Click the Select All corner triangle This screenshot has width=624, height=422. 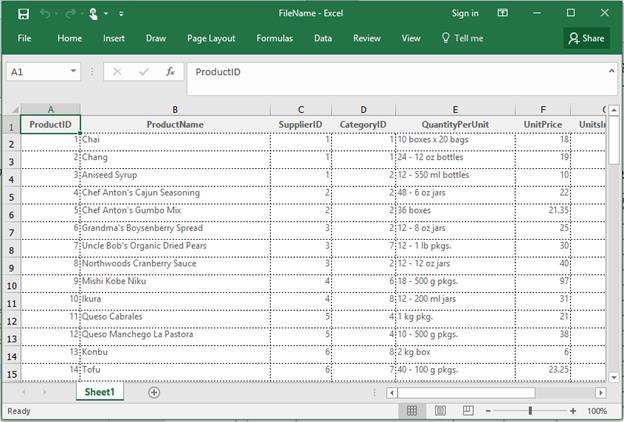pos(14,109)
